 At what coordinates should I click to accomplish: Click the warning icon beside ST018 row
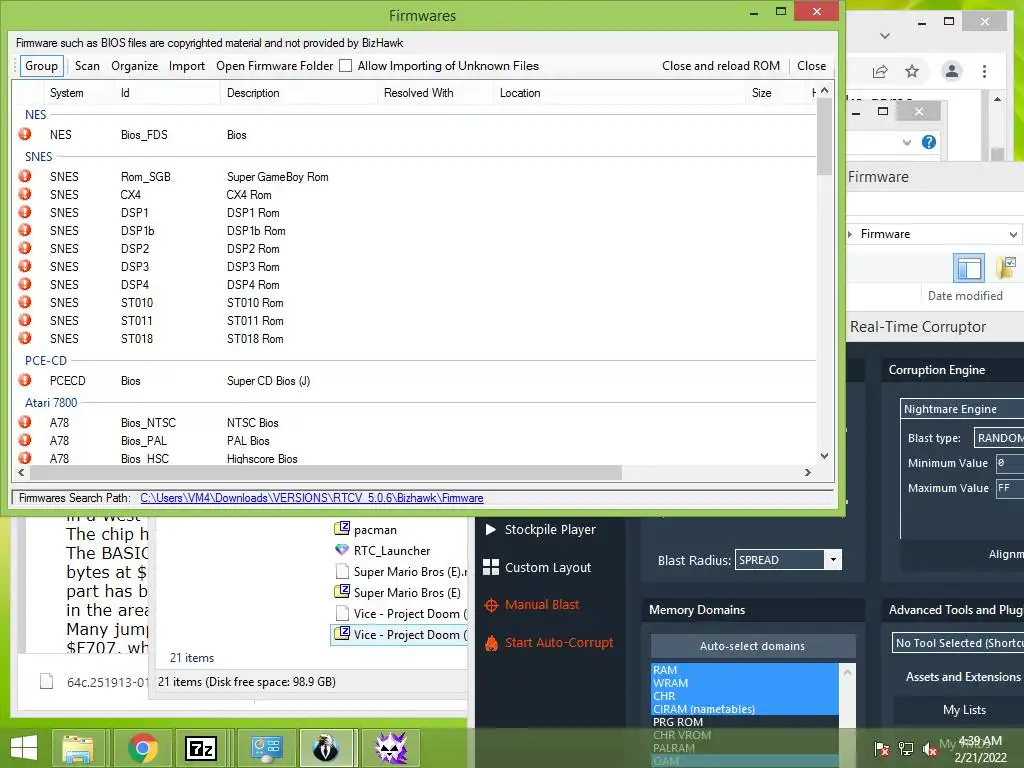25,338
